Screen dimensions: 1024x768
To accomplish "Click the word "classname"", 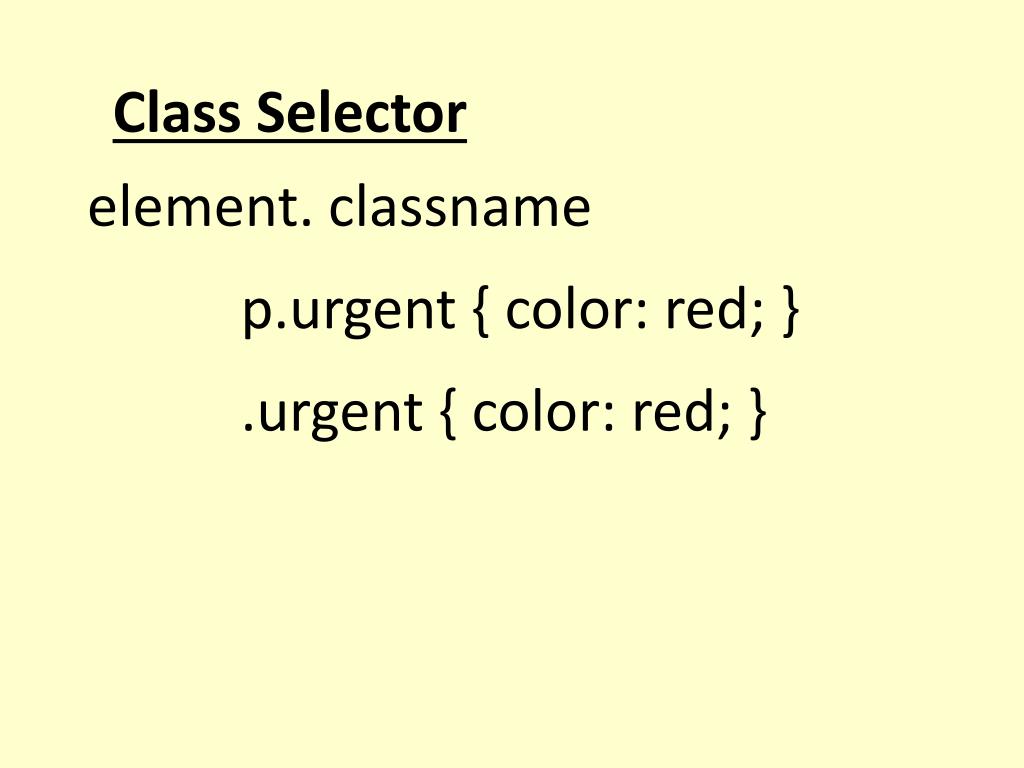I will [x=460, y=208].
